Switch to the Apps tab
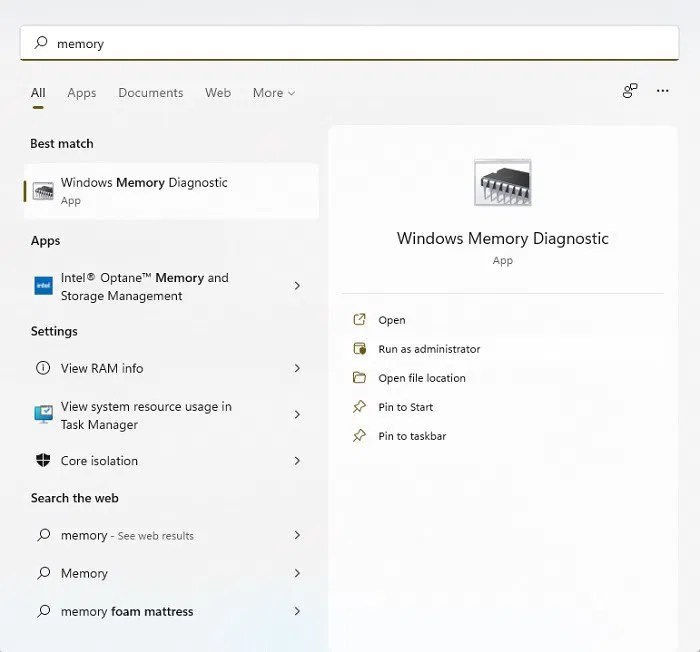Viewport: 700px width, 652px height. point(82,93)
